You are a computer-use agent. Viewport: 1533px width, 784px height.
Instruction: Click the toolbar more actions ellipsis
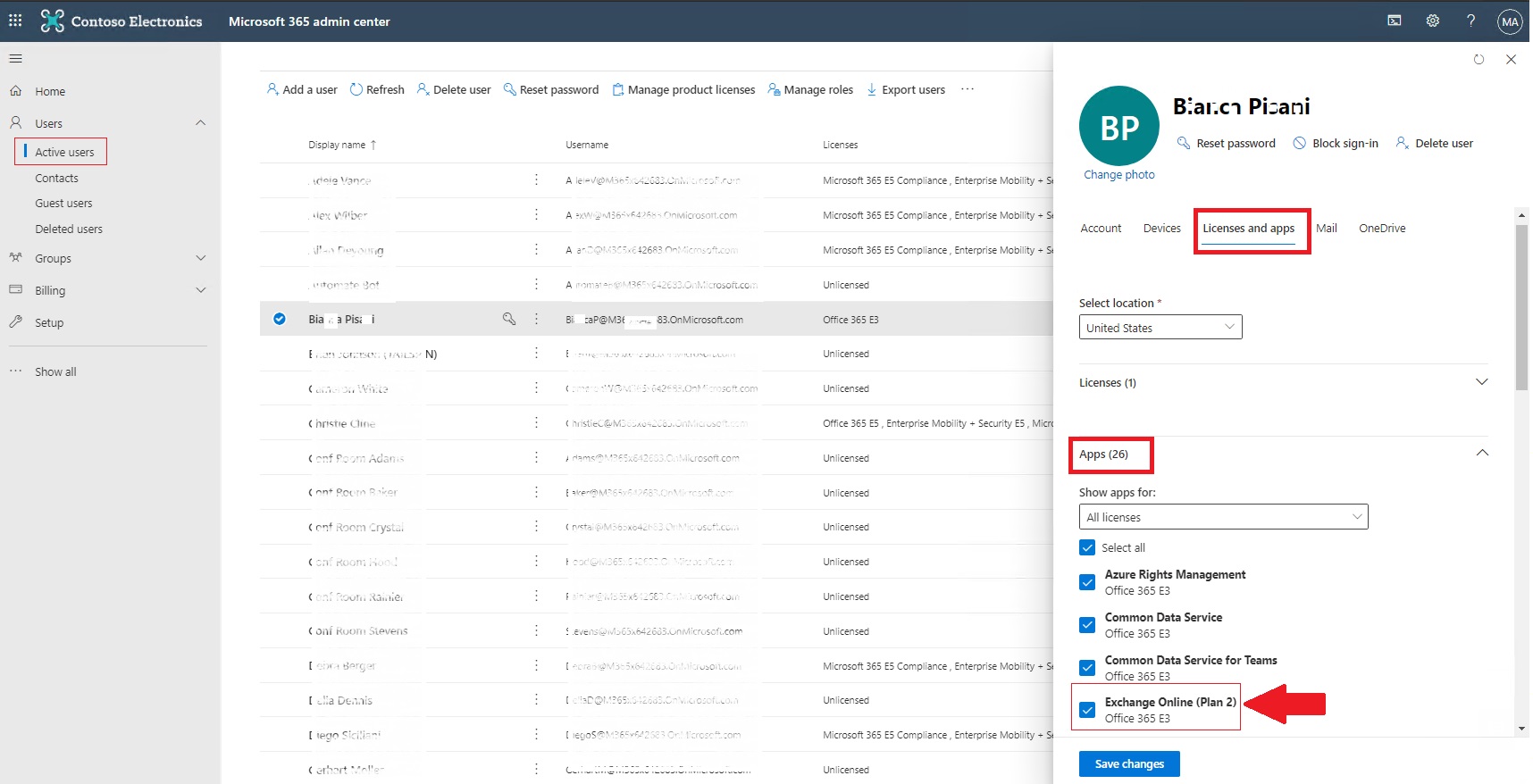968,89
